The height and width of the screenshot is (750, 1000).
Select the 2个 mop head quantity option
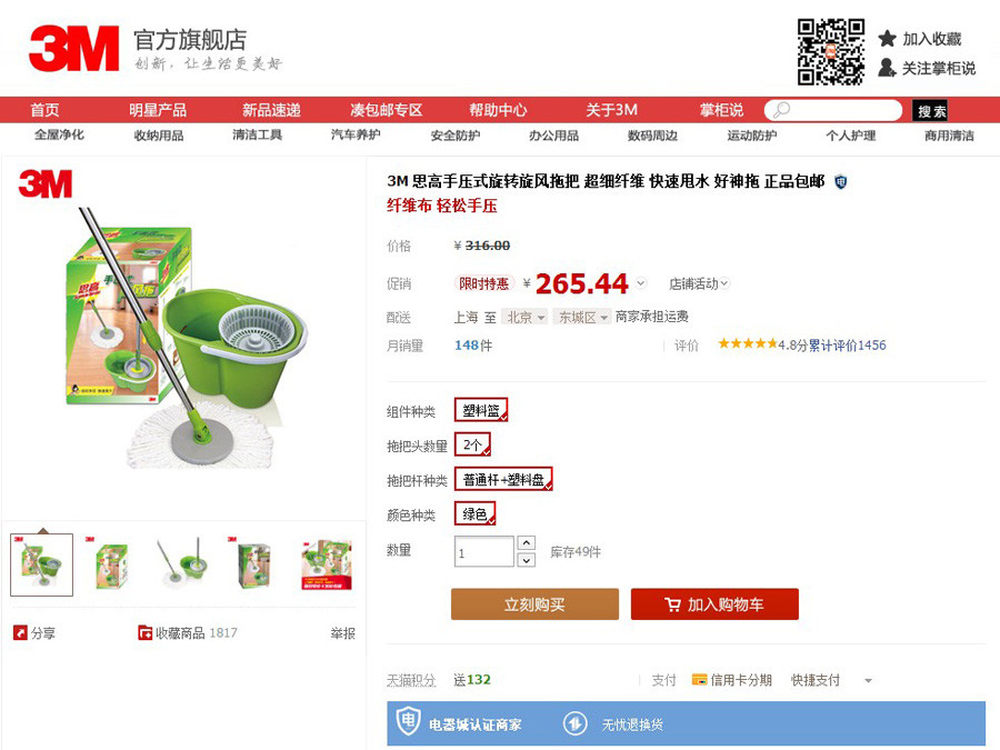[473, 445]
